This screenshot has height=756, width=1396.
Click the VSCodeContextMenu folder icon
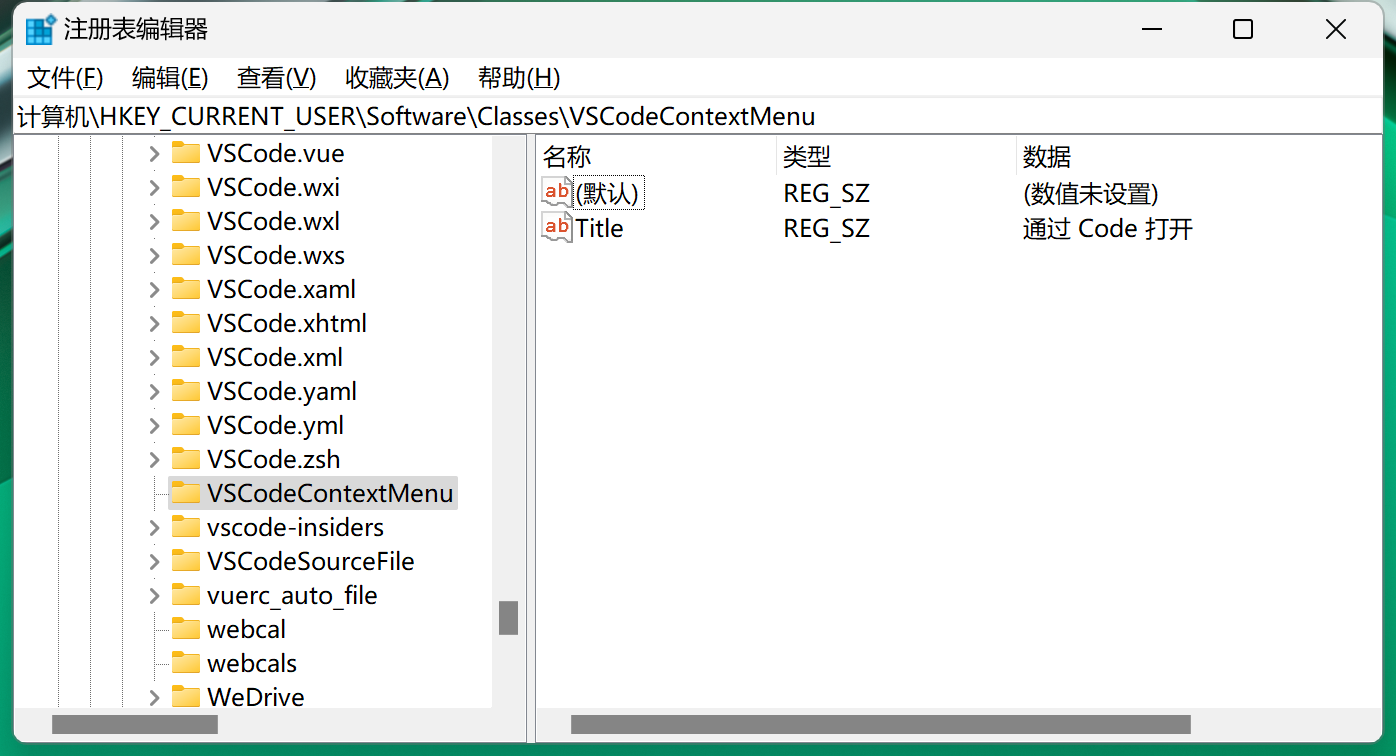pyautogui.click(x=186, y=493)
